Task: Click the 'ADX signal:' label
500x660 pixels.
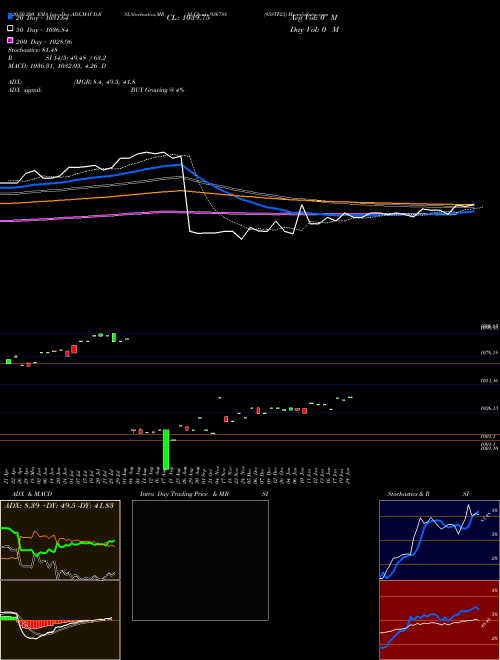Action: pyautogui.click(x=25, y=90)
